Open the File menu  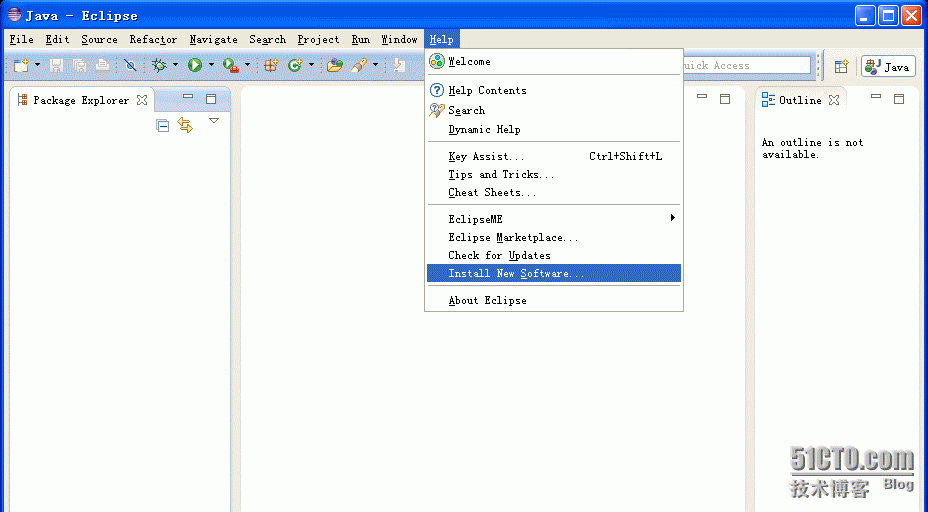pos(22,39)
